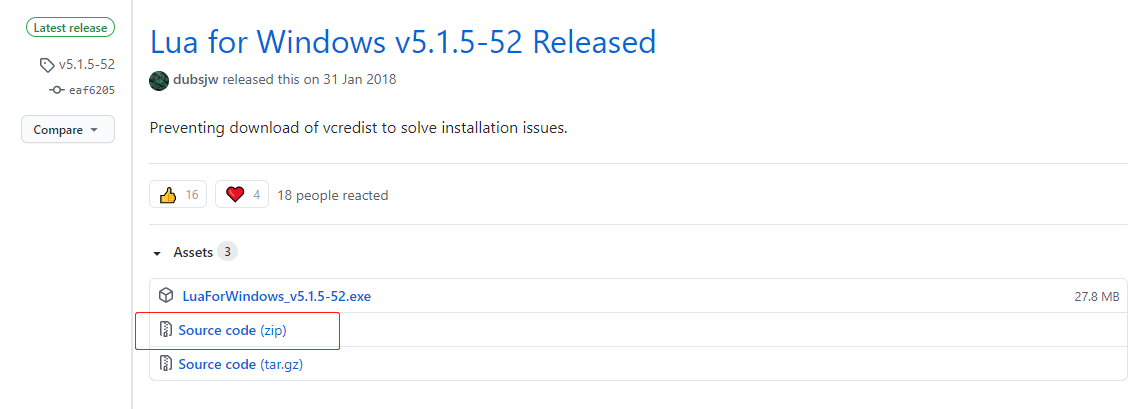Click the Assets count badge showing 3

(x=227, y=252)
